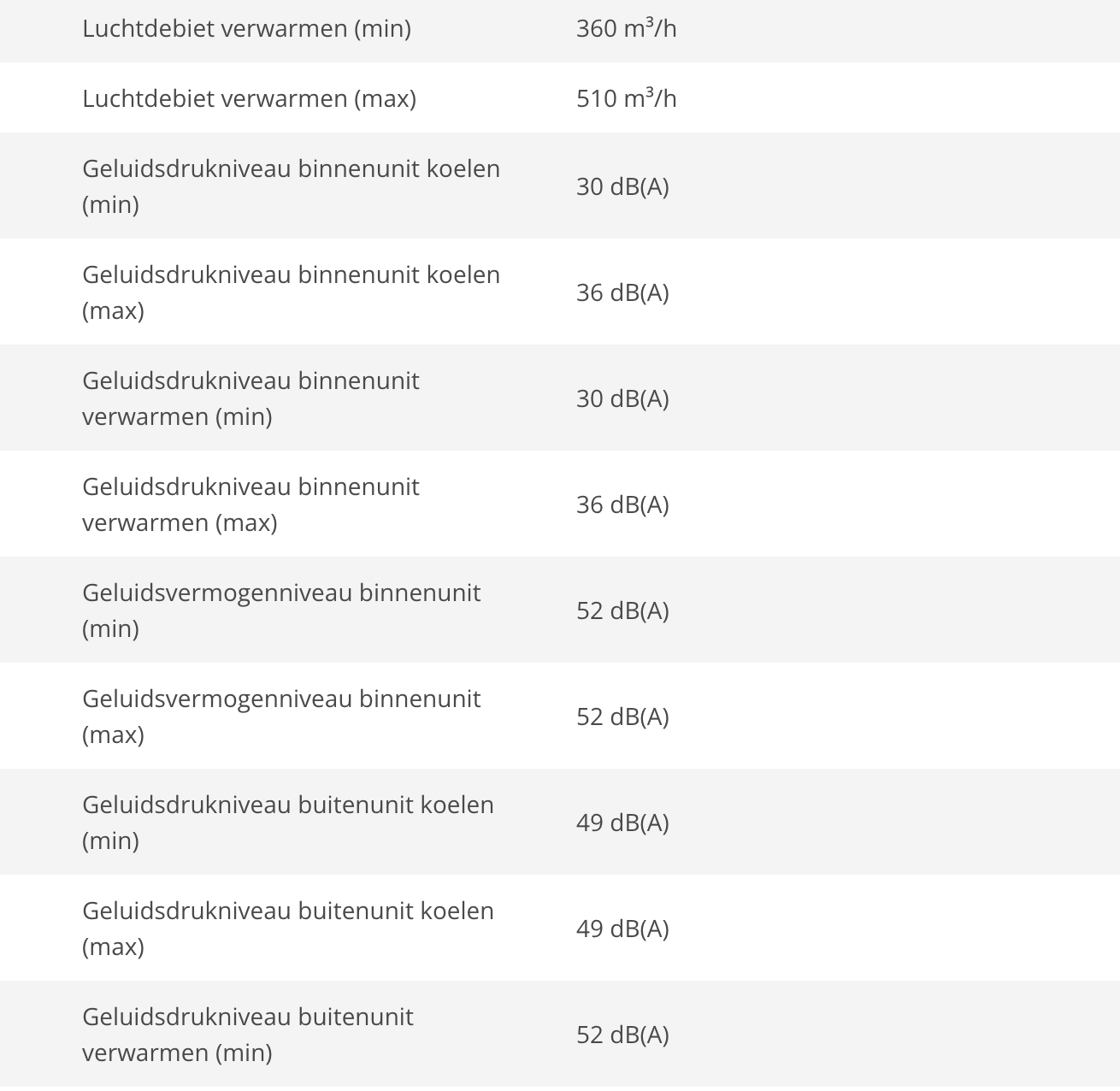1120x1091 pixels.
Task: Click 'Geluidsdrukniveau binnenunit verwarmen (max)' label
Action: (x=251, y=504)
